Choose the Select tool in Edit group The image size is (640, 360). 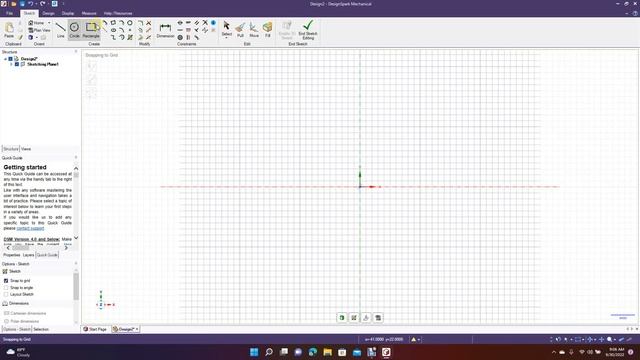(227, 28)
